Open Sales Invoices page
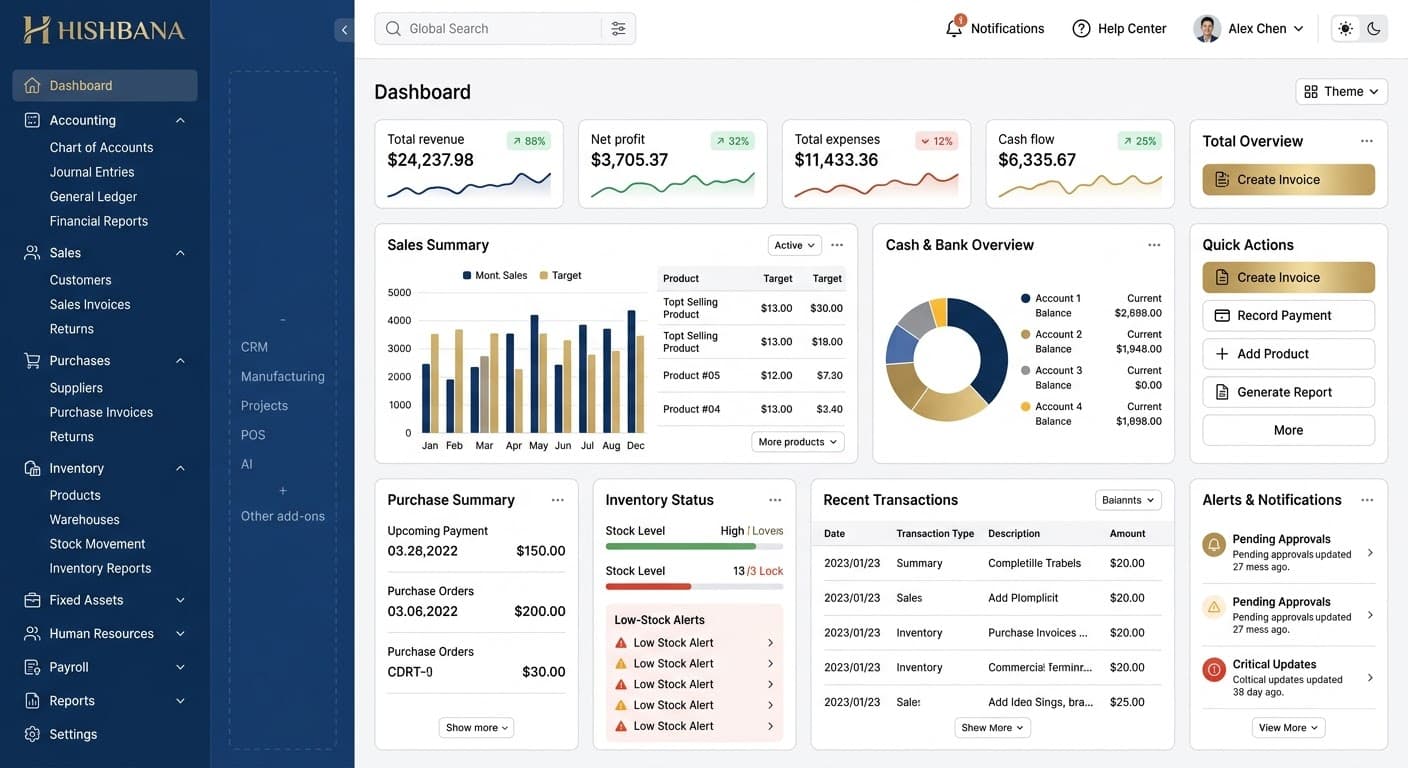1408x768 pixels. tap(90, 305)
